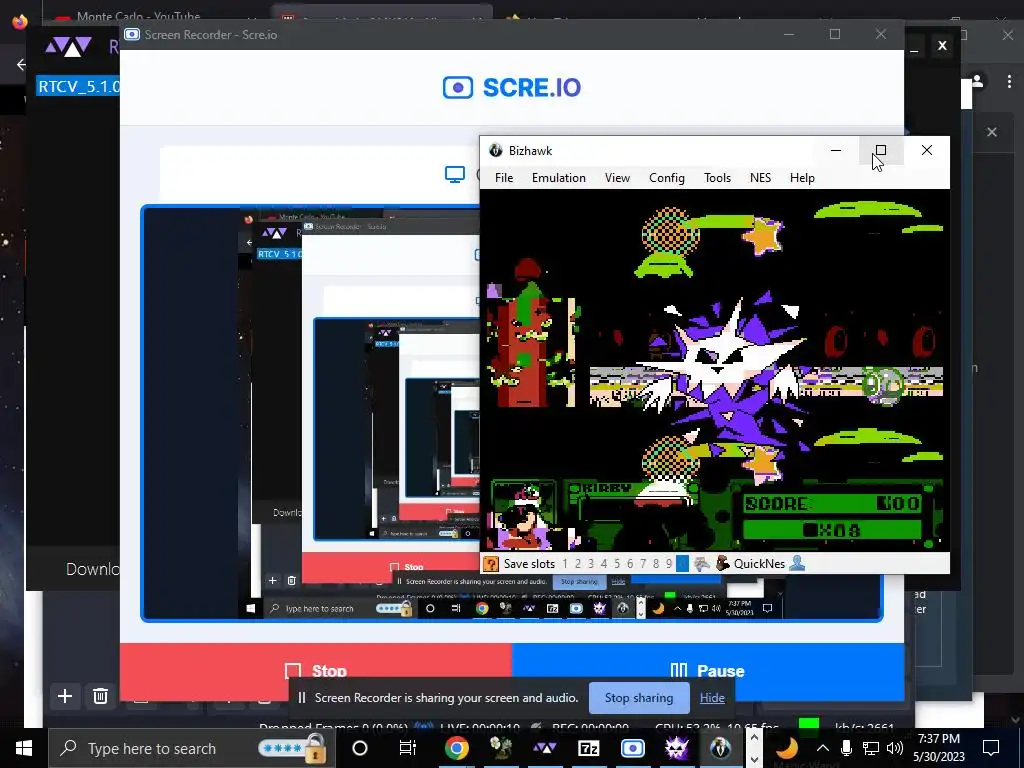Open 7-Zip from the taskbar
Image resolution: width=1024 pixels, height=768 pixels.
click(588, 748)
